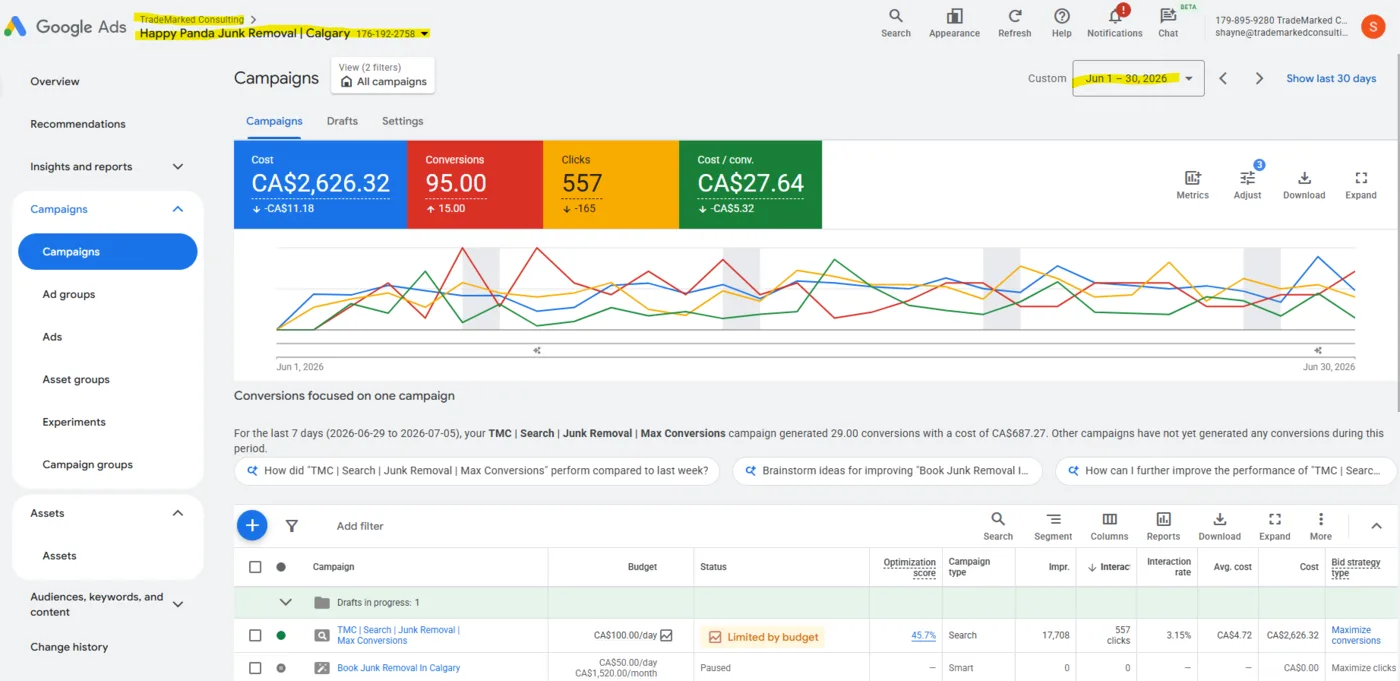Viewport: 1400px width, 681px height.
Task: Open the View All campaigns filter dropdown
Action: tap(383, 75)
